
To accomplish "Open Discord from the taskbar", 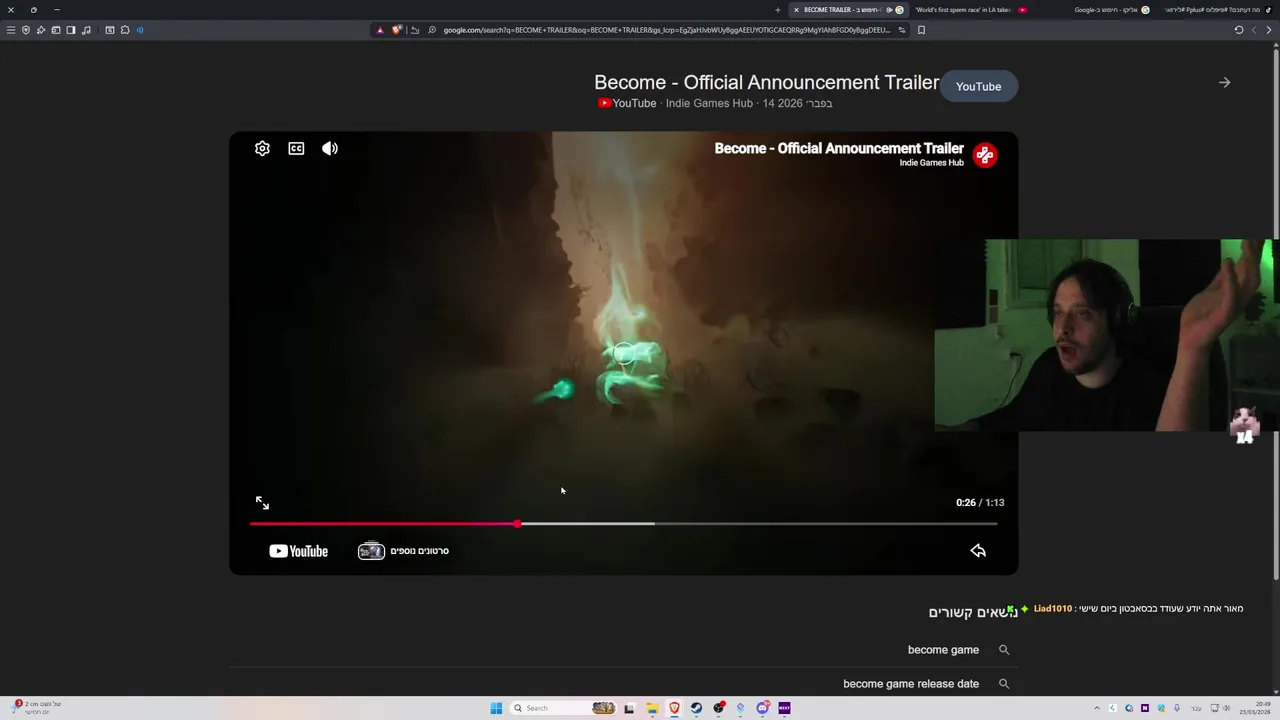I will 762,708.
